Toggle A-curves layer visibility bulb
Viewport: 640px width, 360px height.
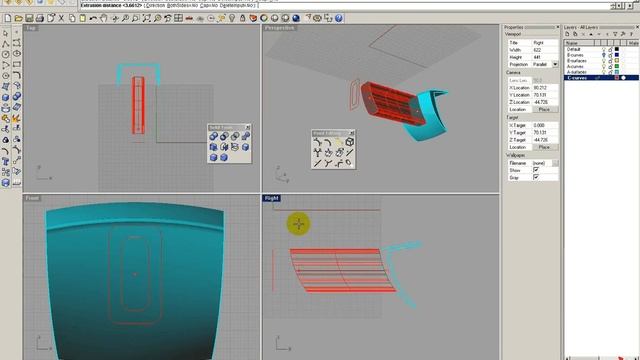[x=604, y=67]
